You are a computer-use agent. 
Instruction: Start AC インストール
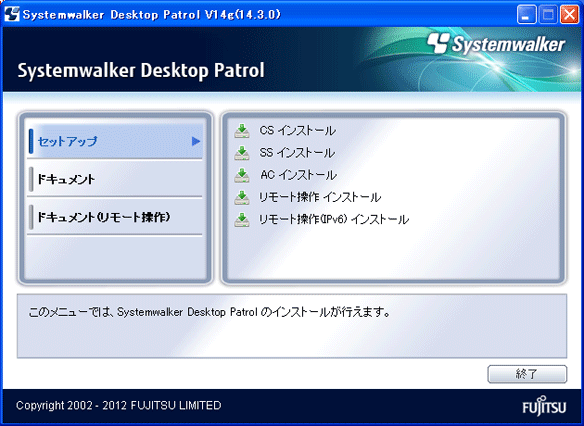coord(298,175)
